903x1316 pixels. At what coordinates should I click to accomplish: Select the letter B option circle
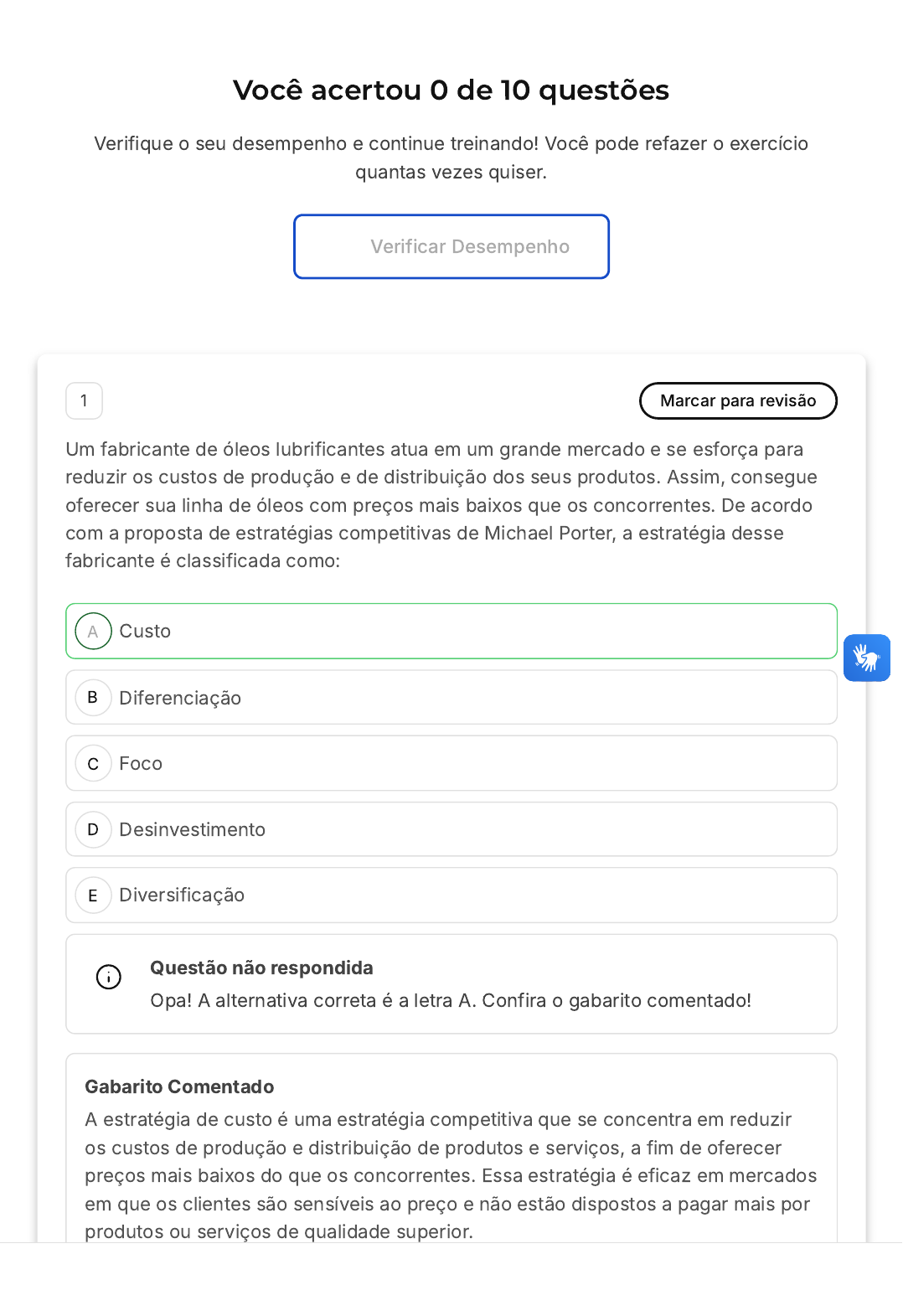[x=93, y=698]
